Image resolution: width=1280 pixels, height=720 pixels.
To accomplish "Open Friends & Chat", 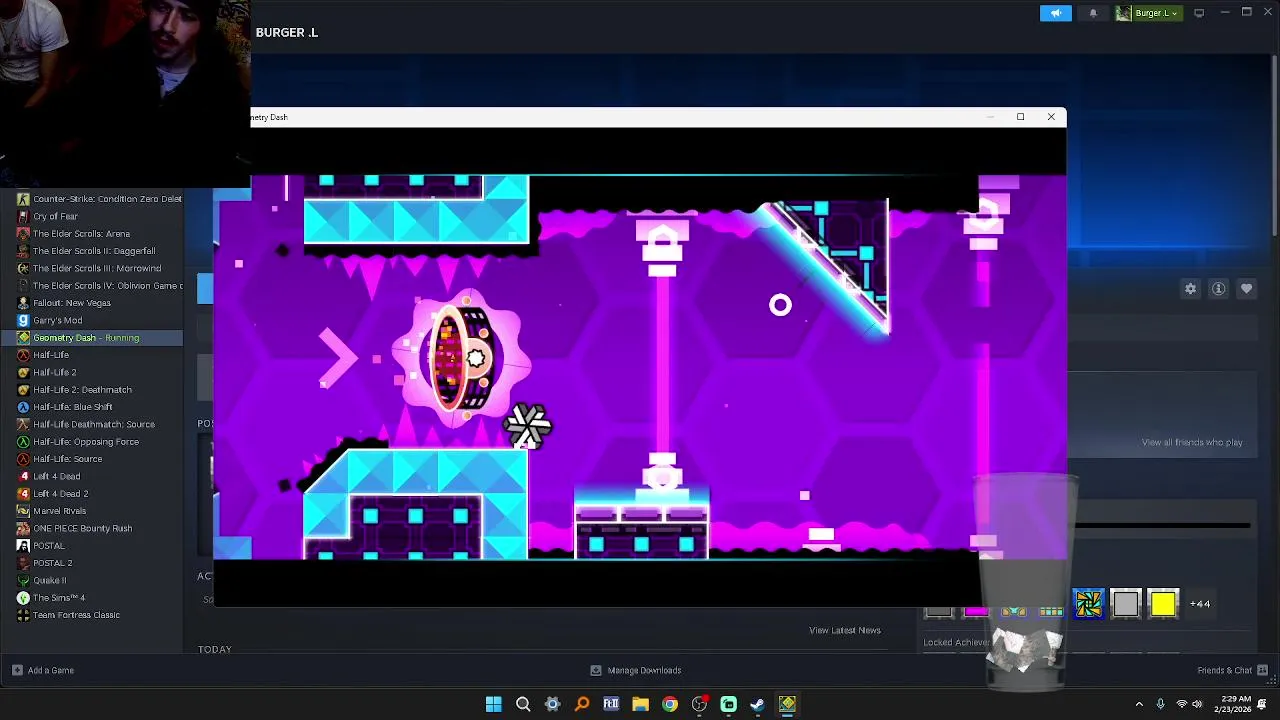I will click(1232, 670).
